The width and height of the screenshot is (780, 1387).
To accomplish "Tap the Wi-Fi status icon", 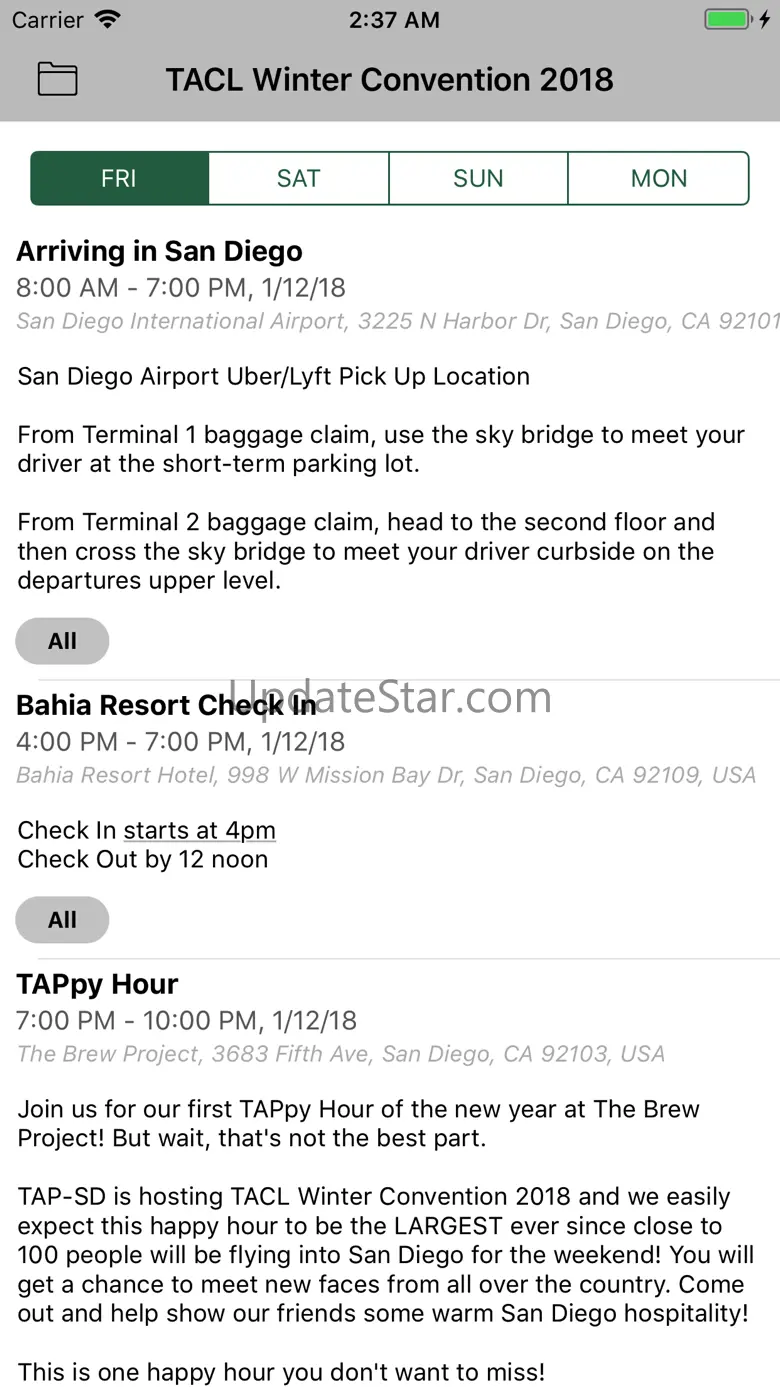I will [108, 20].
